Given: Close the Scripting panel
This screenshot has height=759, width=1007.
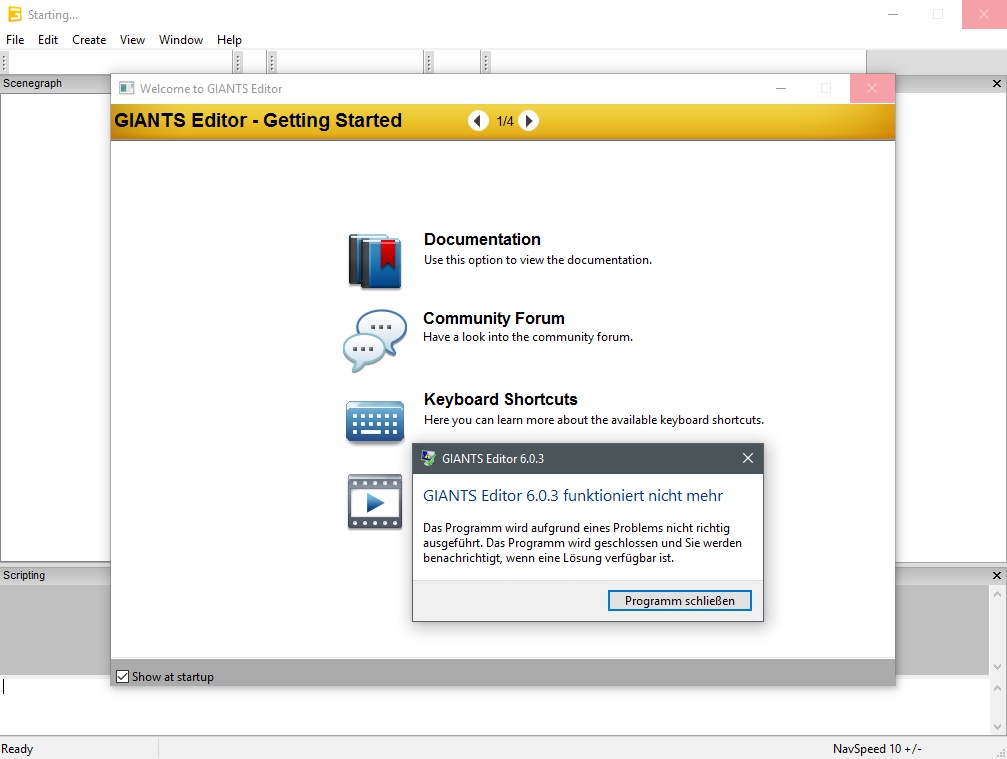Looking at the screenshot, I should 997,575.
